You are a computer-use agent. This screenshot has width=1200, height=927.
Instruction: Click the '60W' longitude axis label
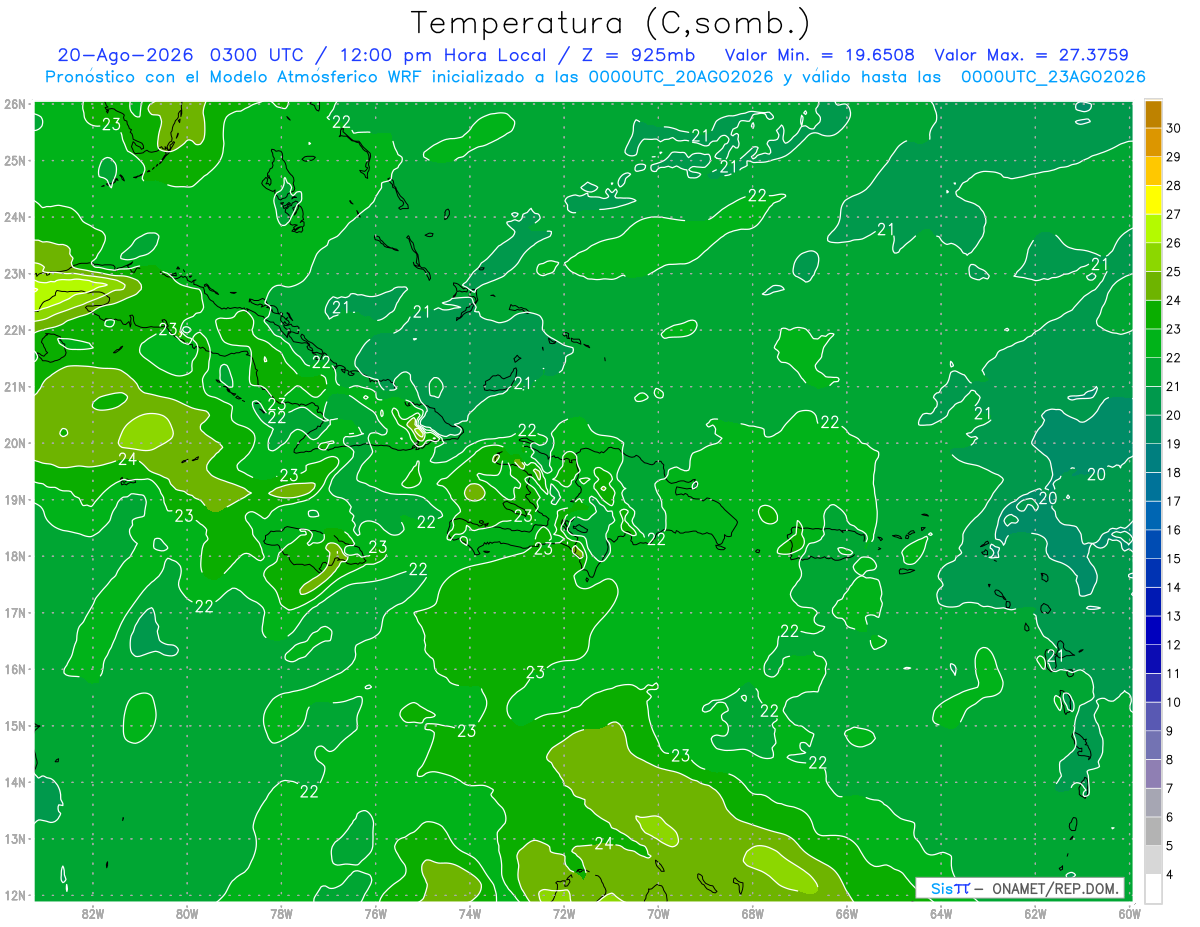coord(1129,913)
